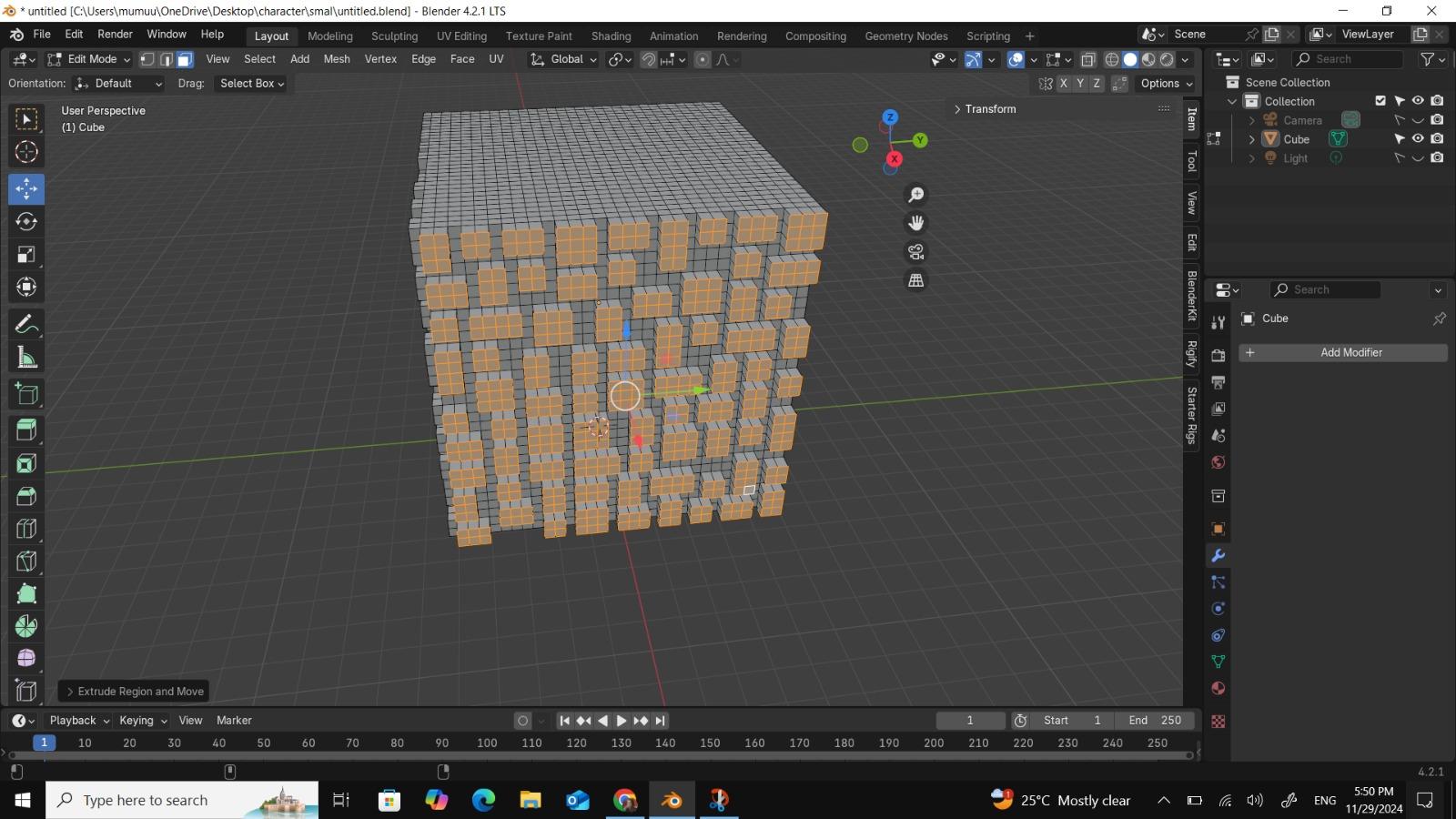This screenshot has height=819, width=1456.
Task: Click the zoom view magnifier icon
Action: click(916, 195)
